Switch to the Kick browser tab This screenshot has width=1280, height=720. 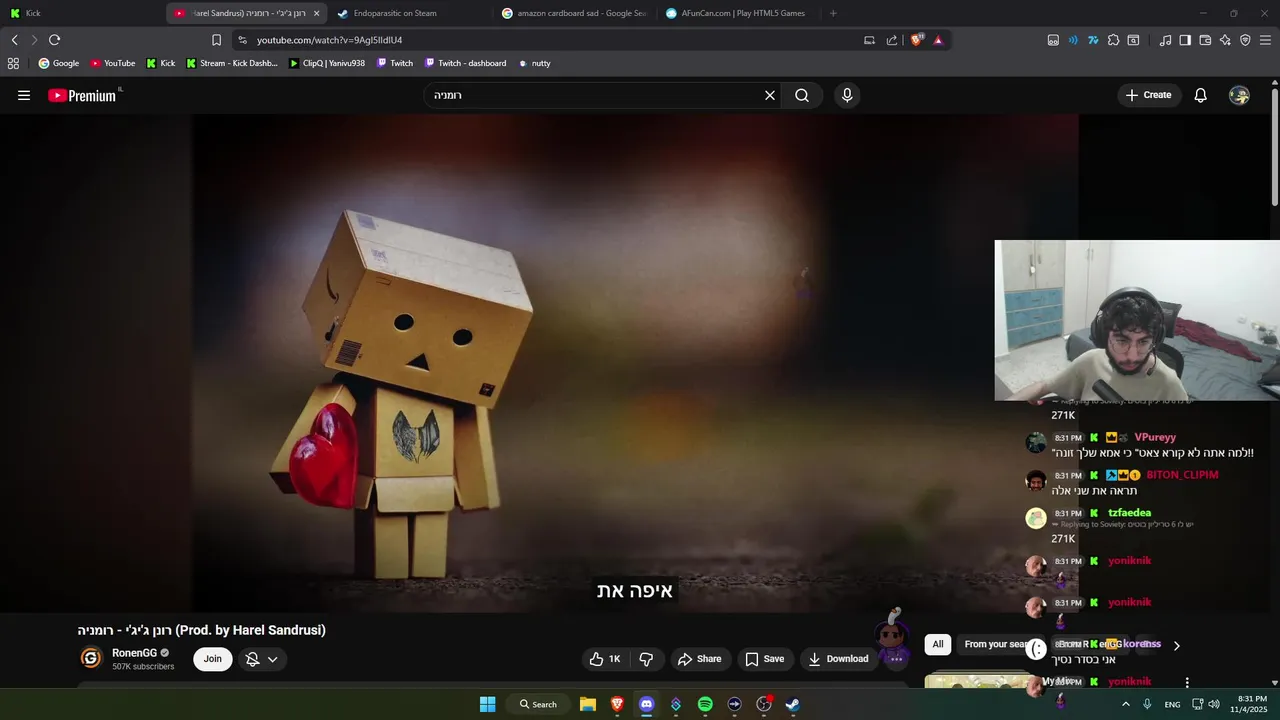pos(80,13)
